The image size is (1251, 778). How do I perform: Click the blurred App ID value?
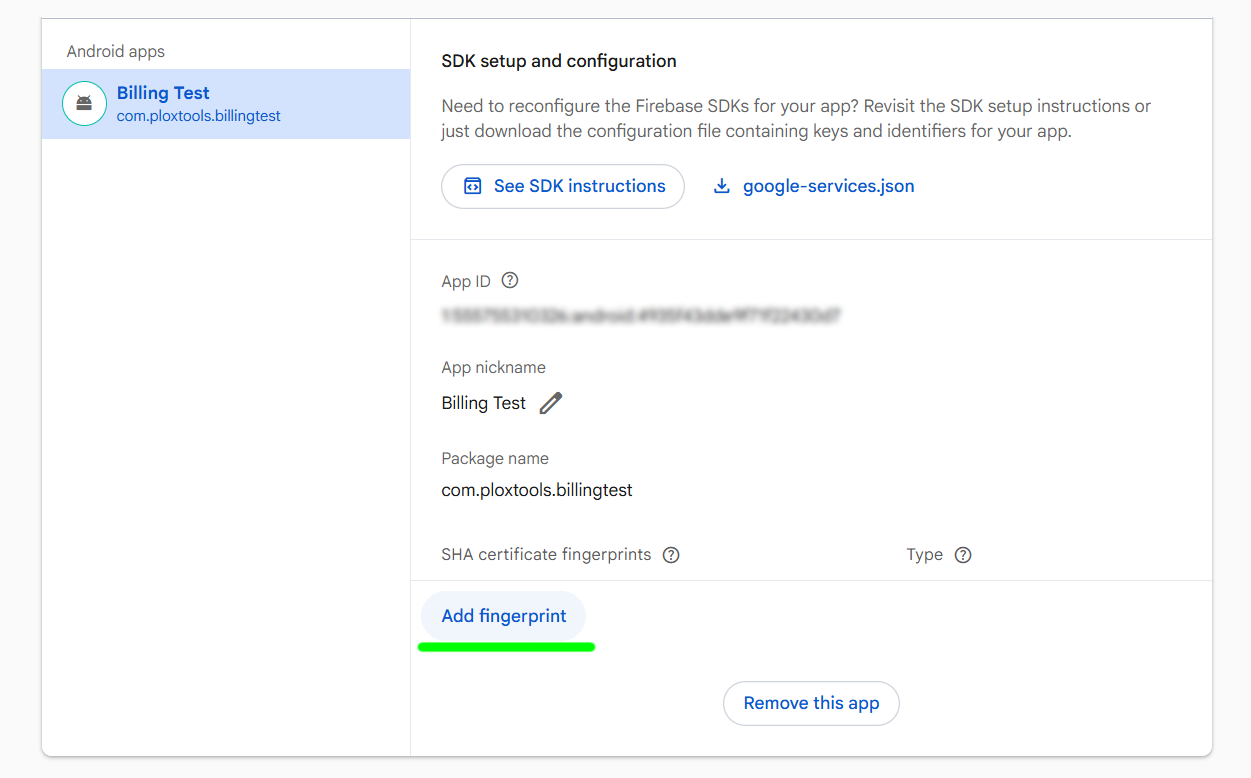pyautogui.click(x=640, y=316)
